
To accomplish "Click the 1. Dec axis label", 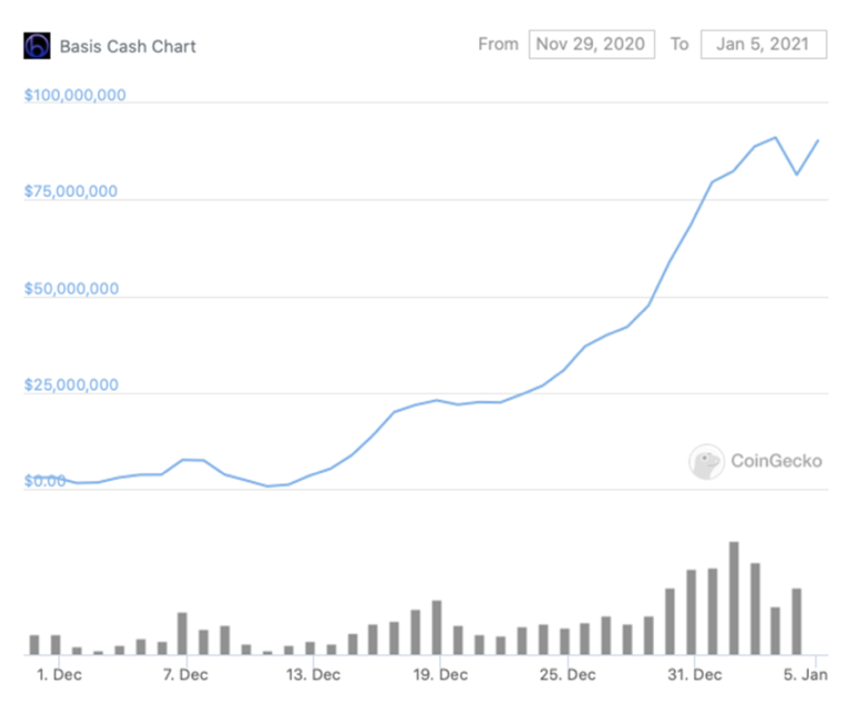I will click(x=60, y=674).
